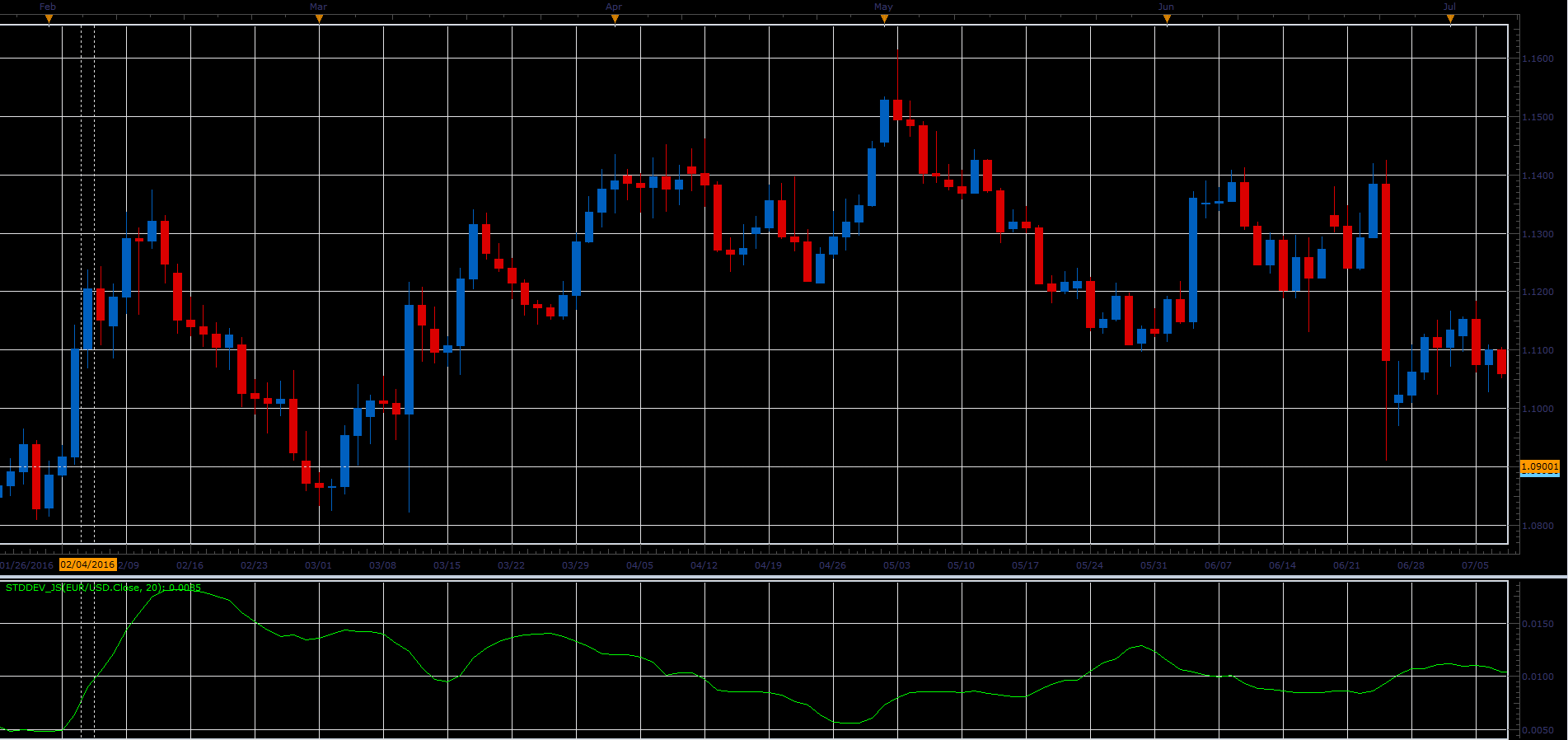Image resolution: width=1568 pixels, height=740 pixels.
Task: Select the 1.1000 price scale label
Action: [x=1538, y=409]
